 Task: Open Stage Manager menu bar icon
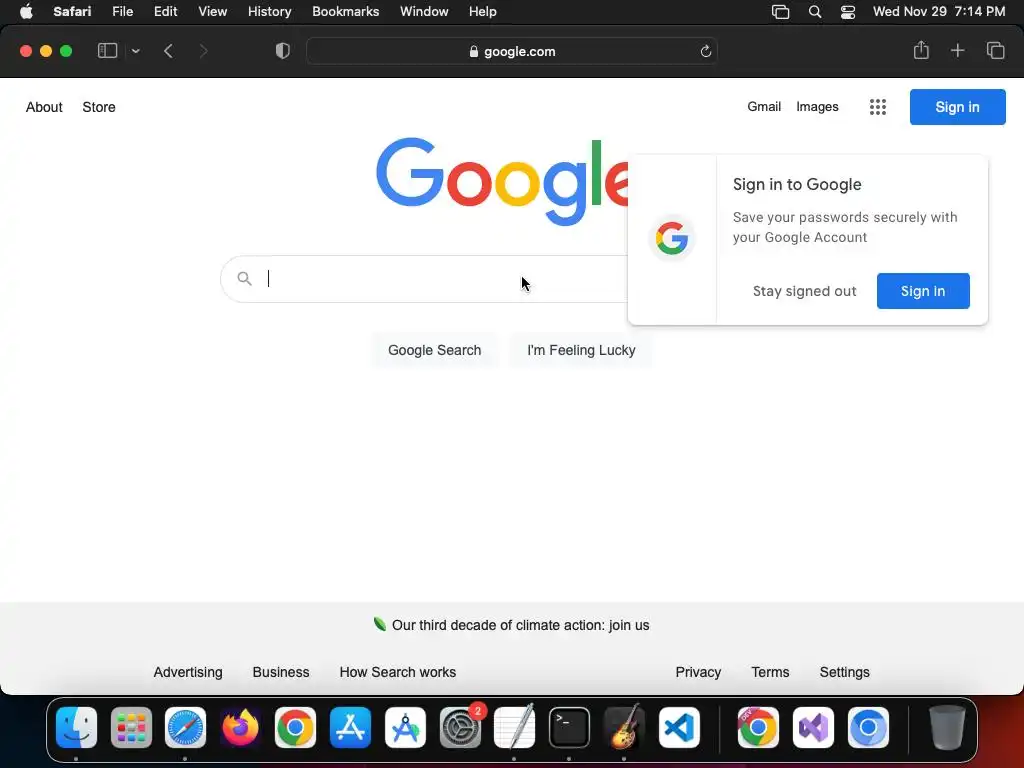(780, 12)
